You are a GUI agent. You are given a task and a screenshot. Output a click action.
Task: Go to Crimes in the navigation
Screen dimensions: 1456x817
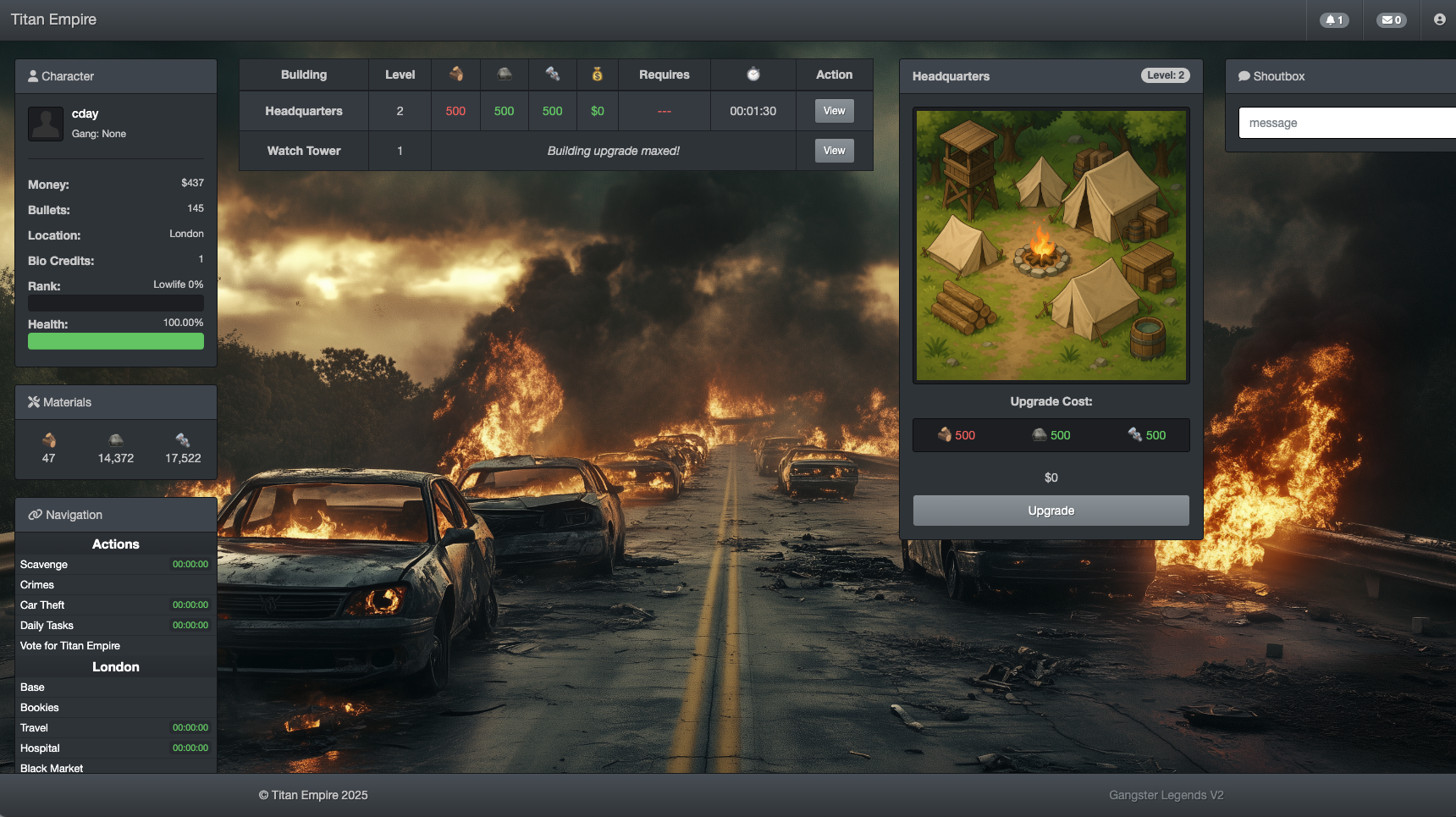(x=37, y=585)
